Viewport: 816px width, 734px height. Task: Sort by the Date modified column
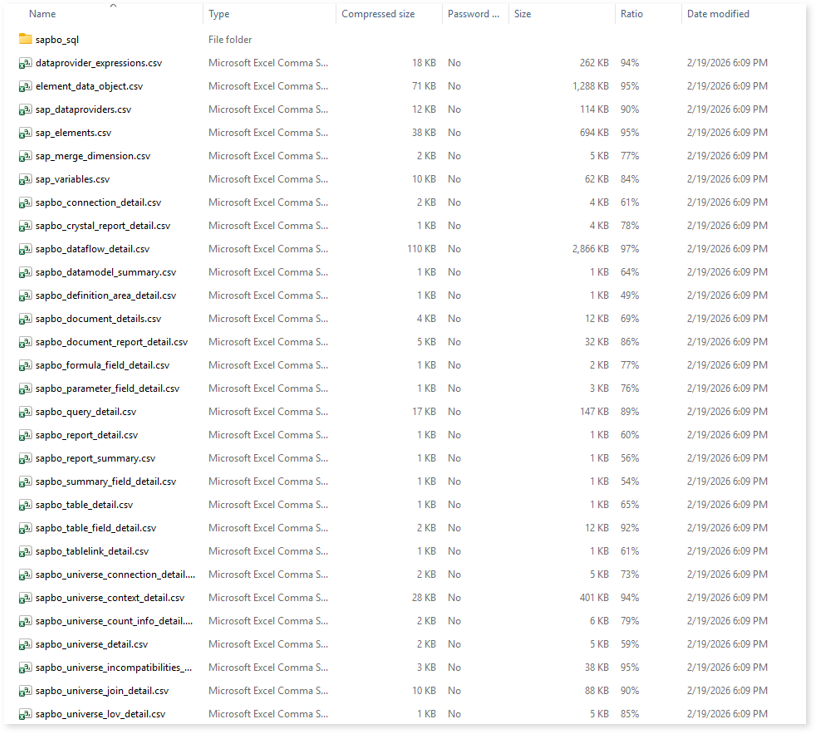[717, 14]
